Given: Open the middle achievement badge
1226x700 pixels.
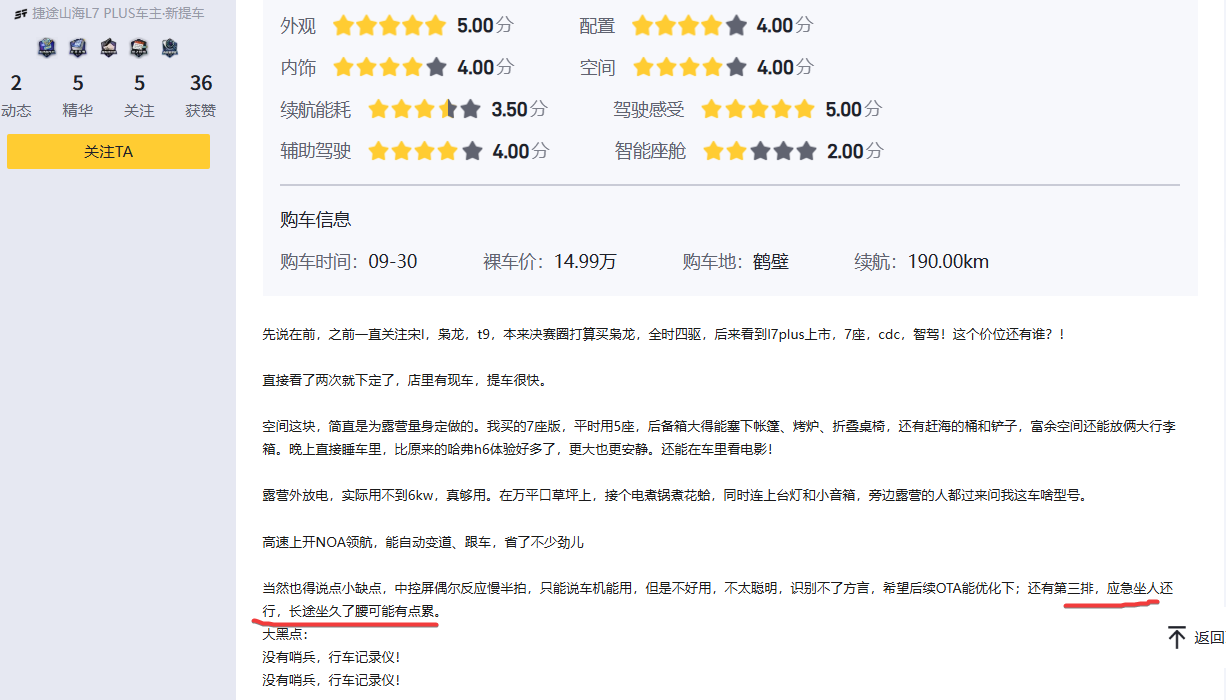Looking at the screenshot, I should tap(108, 47).
